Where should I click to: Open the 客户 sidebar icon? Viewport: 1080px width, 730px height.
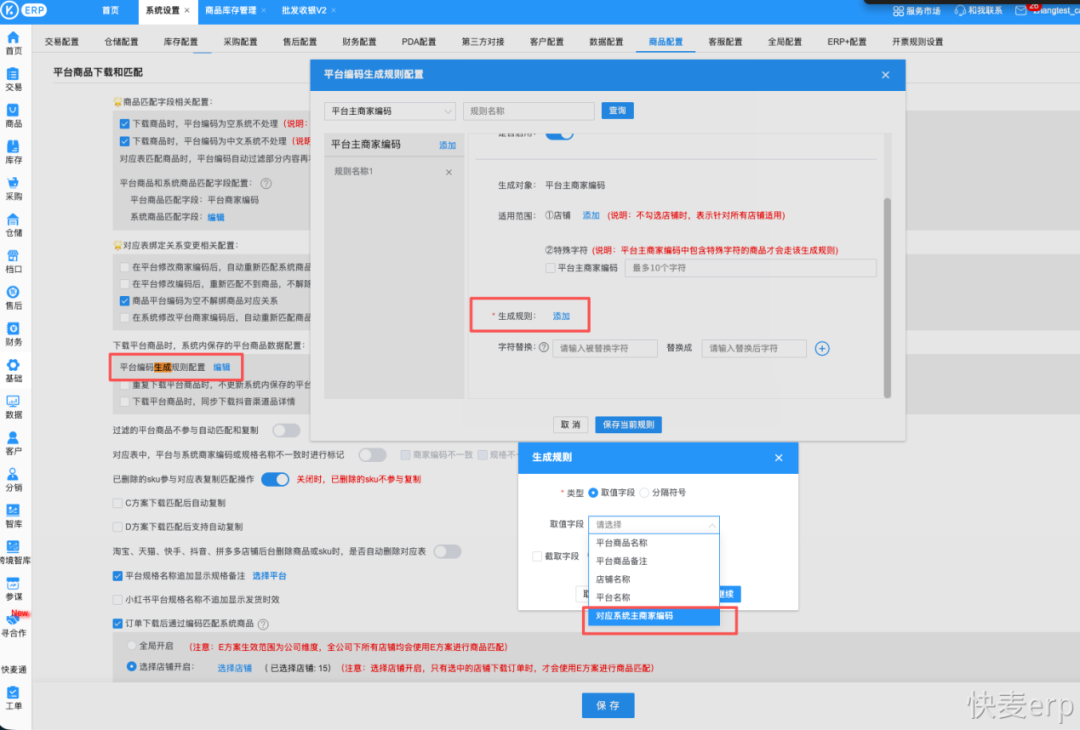(x=13, y=438)
